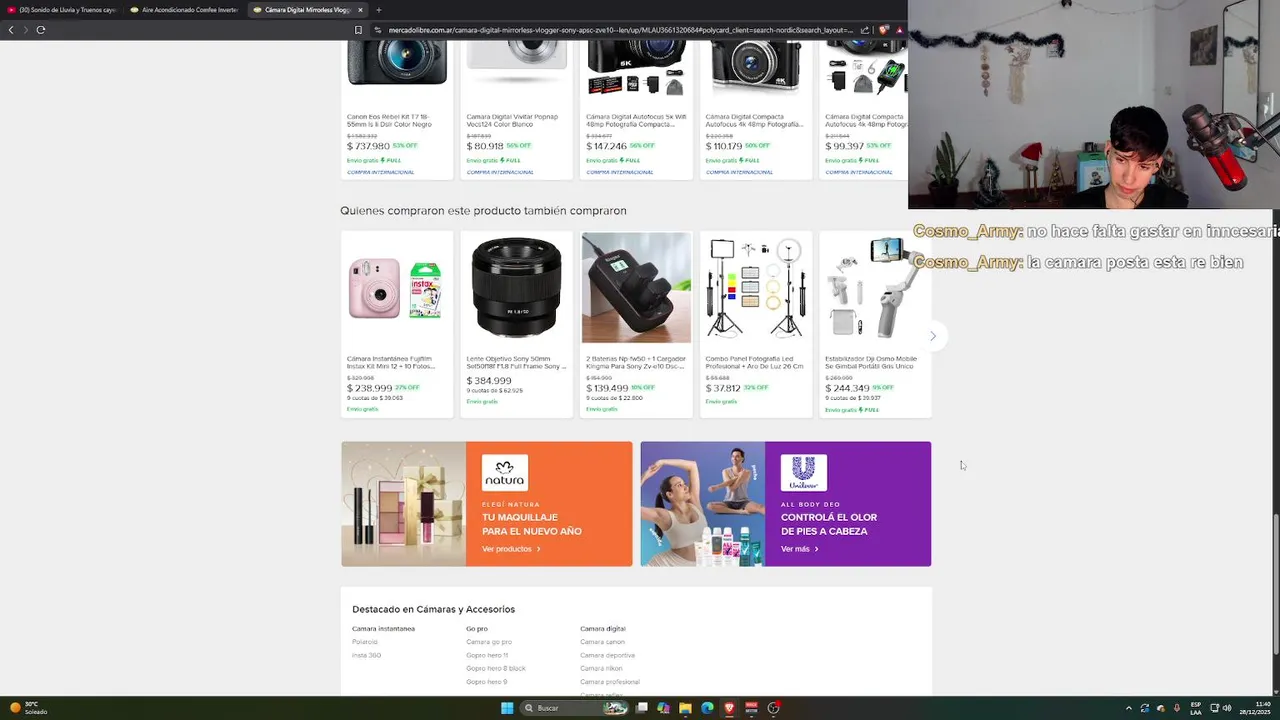The height and width of the screenshot is (720, 1280).
Task: View the DJI Osmo Mobile gimbal thumbnail
Action: (874, 288)
